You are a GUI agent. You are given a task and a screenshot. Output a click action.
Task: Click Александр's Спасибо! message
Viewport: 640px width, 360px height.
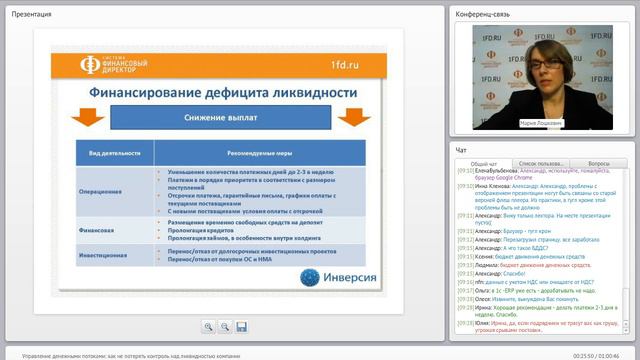[x=491, y=274]
